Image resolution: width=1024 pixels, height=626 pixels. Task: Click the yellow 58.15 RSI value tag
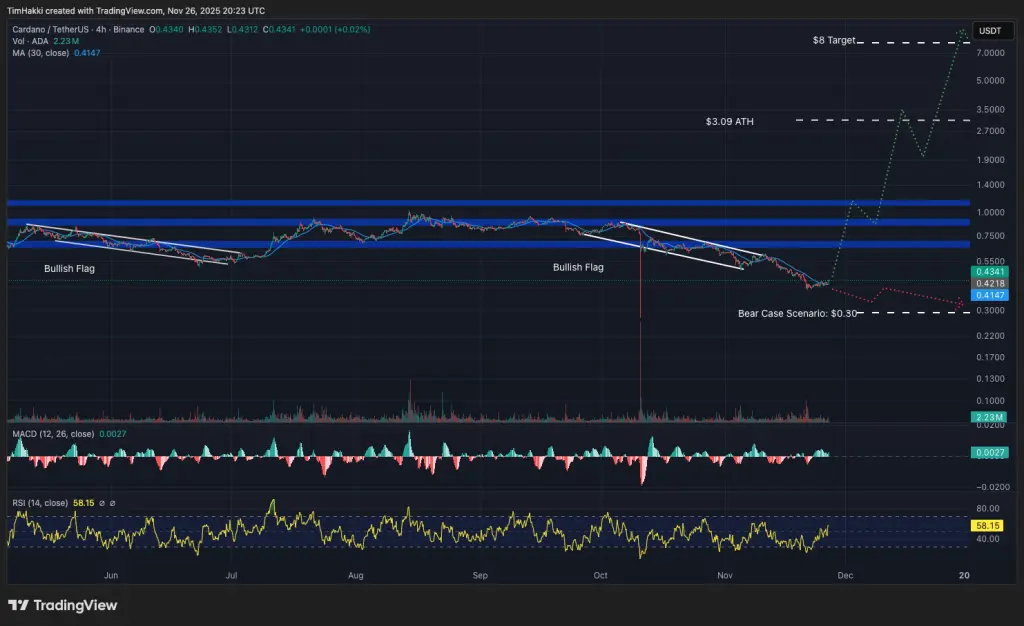point(988,525)
